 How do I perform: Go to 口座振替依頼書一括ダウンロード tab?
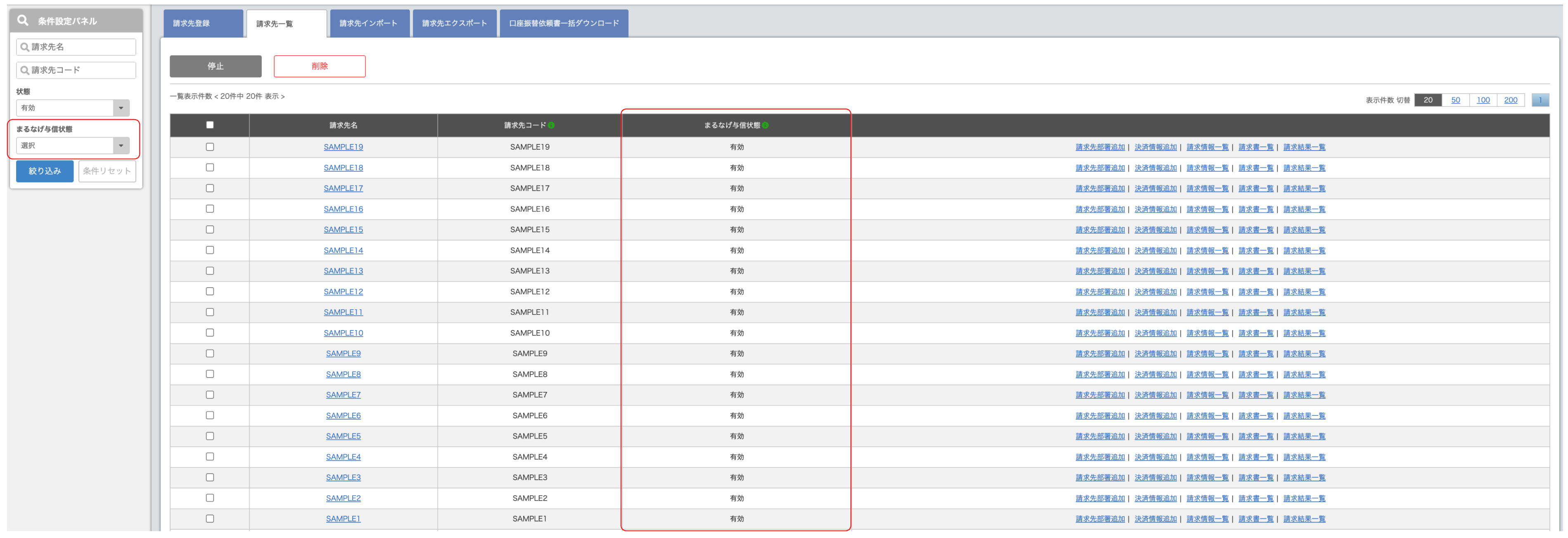pos(564,23)
